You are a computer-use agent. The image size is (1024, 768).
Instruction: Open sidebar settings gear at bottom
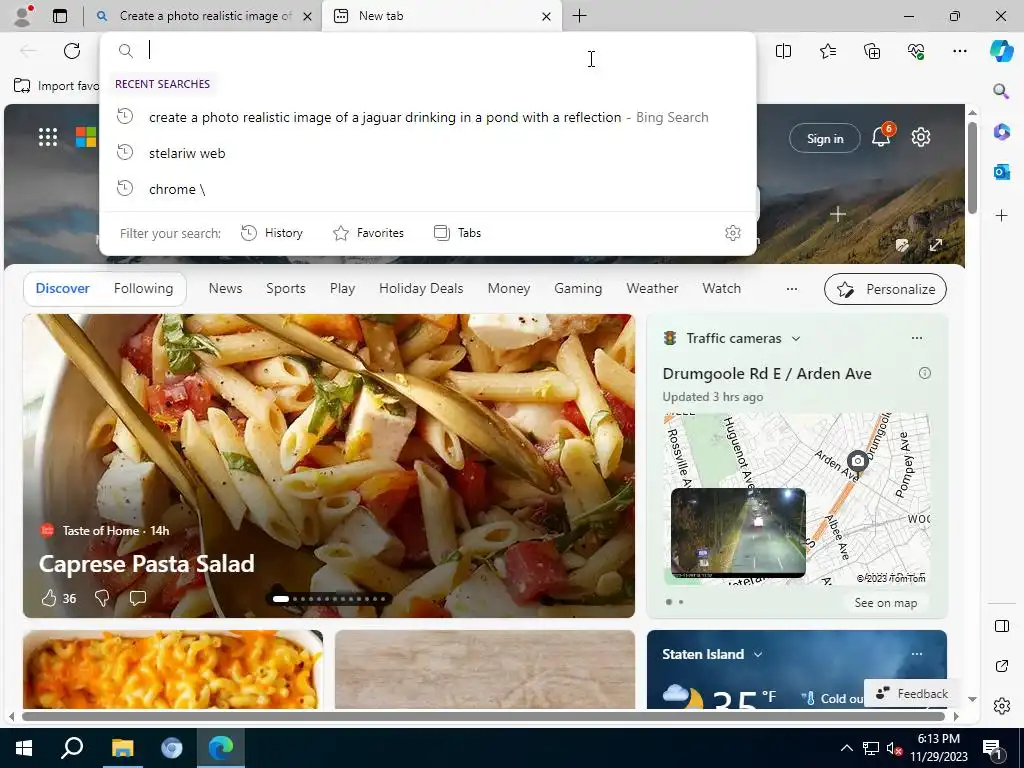[x=1001, y=706]
